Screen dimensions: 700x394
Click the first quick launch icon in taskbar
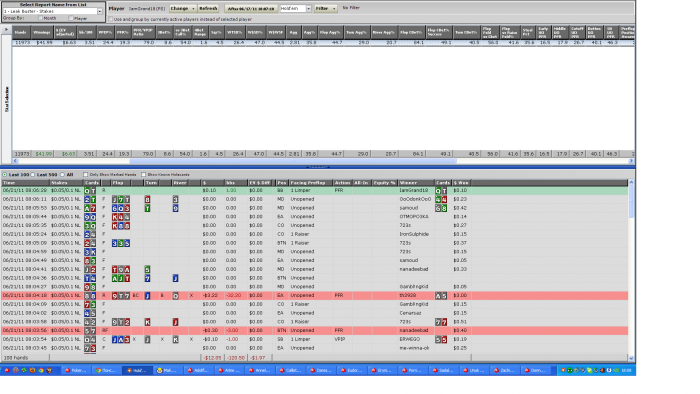7,370
